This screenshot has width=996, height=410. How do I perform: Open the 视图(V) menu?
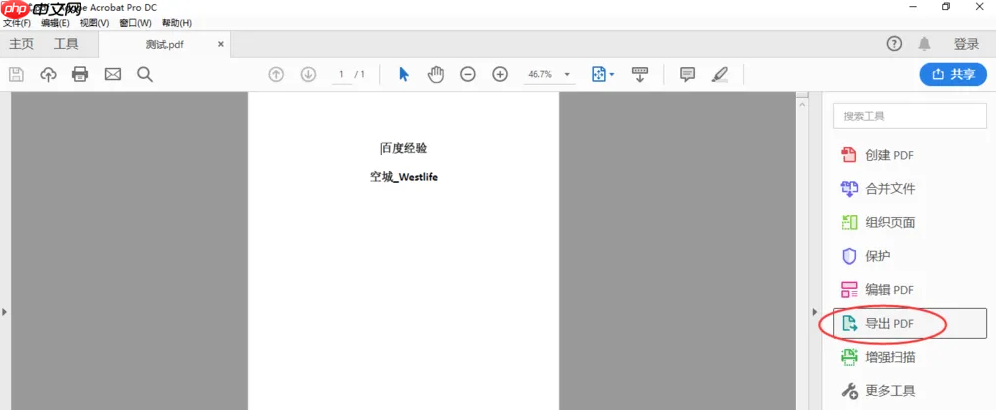[x=95, y=23]
